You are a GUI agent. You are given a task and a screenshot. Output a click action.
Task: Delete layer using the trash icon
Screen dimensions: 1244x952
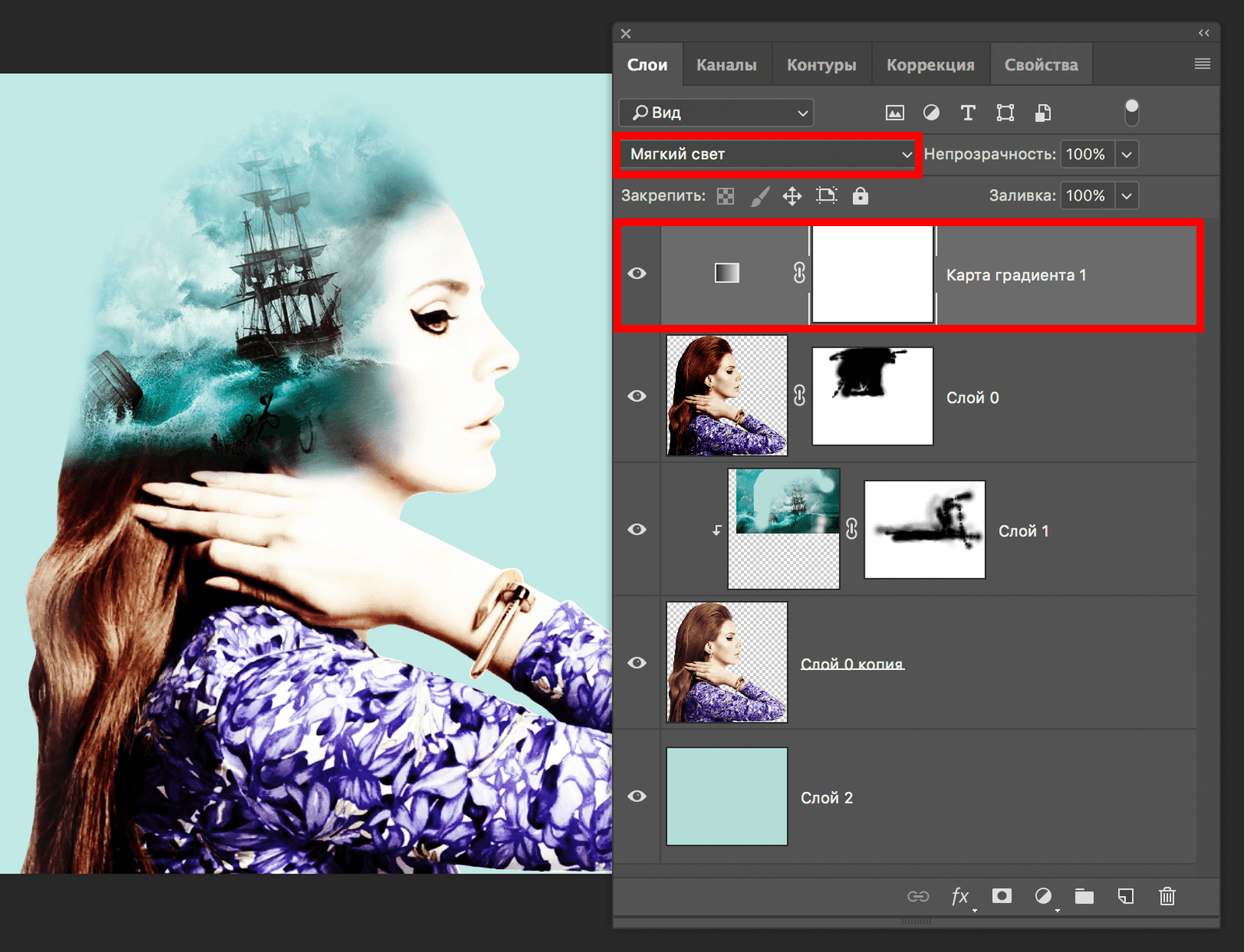click(x=1167, y=896)
